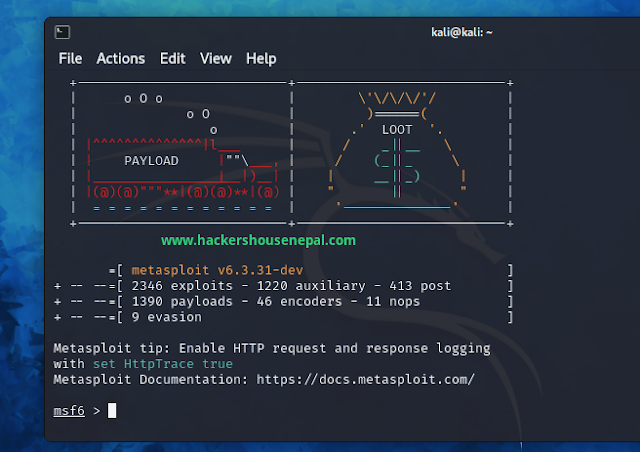Image resolution: width=640 pixels, height=452 pixels.
Task: Open the View menu
Action: (216, 59)
